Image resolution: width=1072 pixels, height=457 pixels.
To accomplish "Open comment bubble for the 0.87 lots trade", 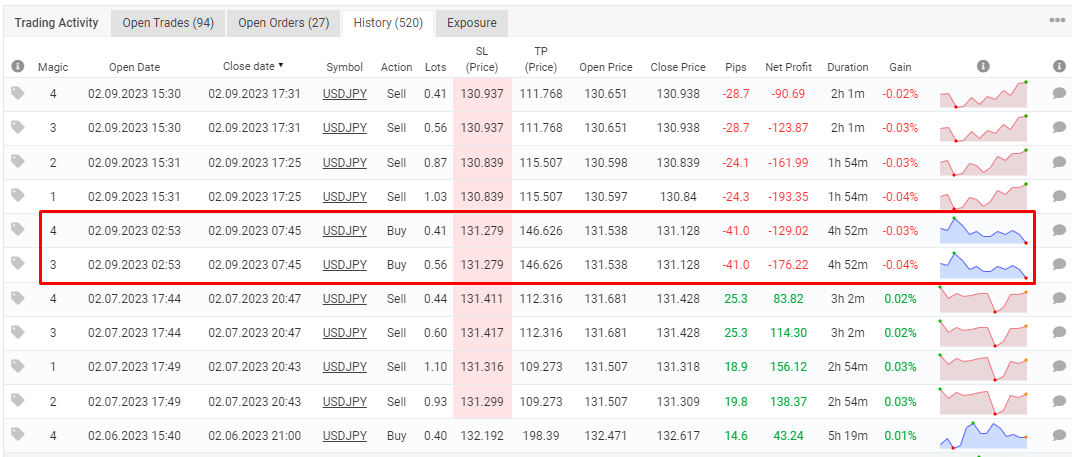I will point(1059,162).
